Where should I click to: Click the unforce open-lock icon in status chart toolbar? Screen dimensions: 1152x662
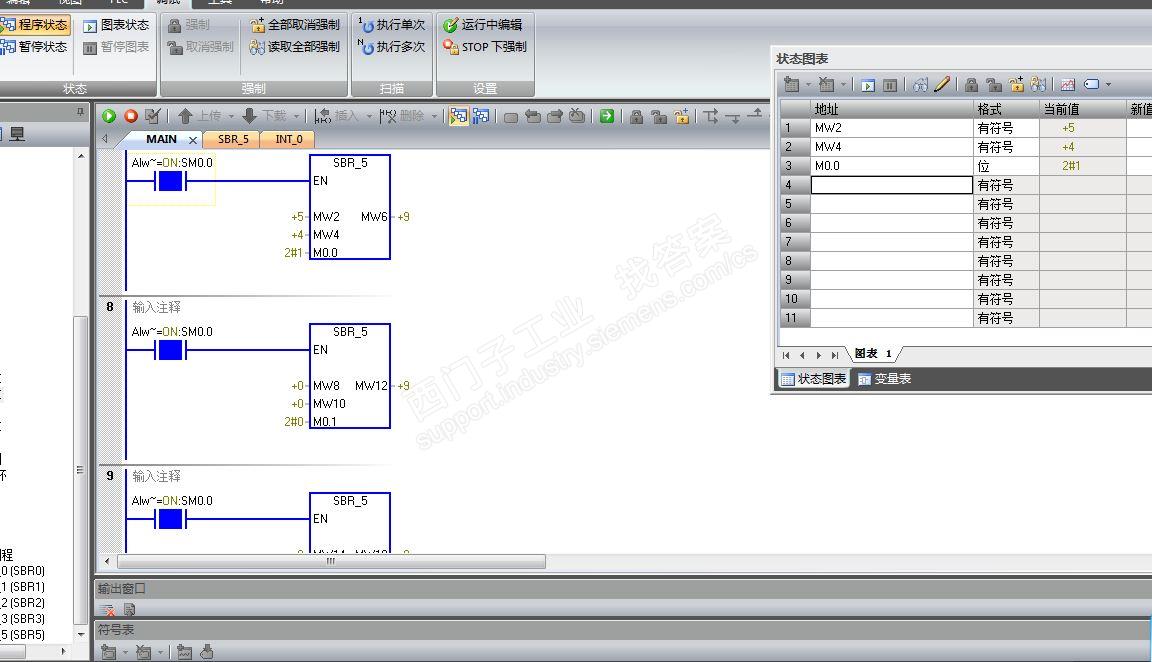point(994,84)
